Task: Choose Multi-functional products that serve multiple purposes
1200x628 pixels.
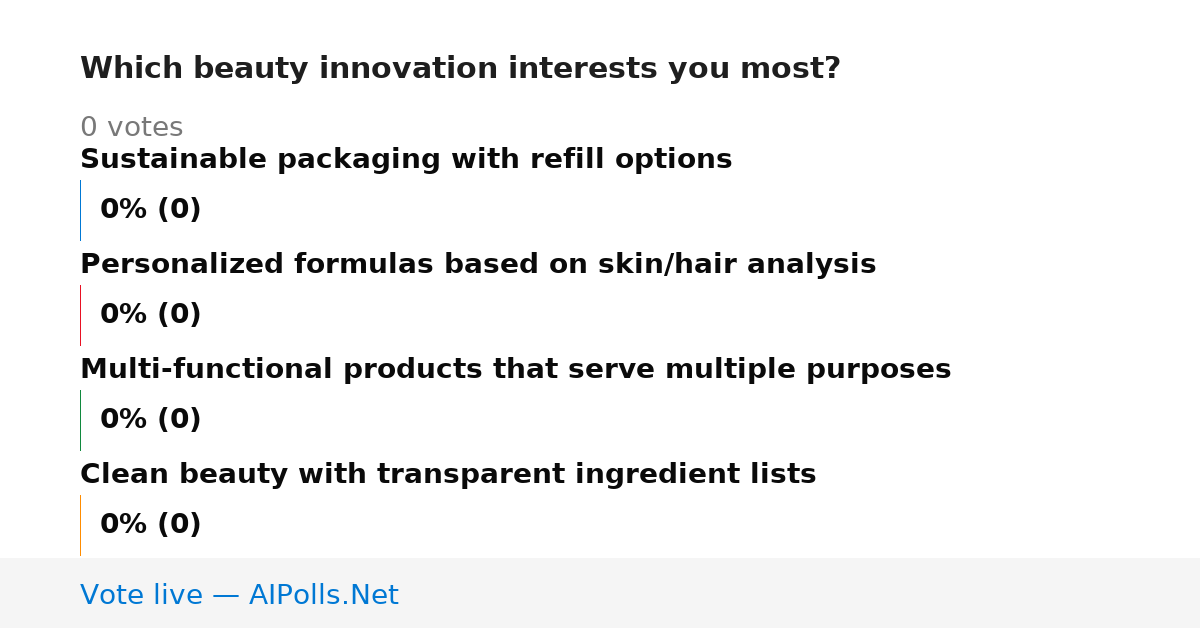Action: (515, 370)
